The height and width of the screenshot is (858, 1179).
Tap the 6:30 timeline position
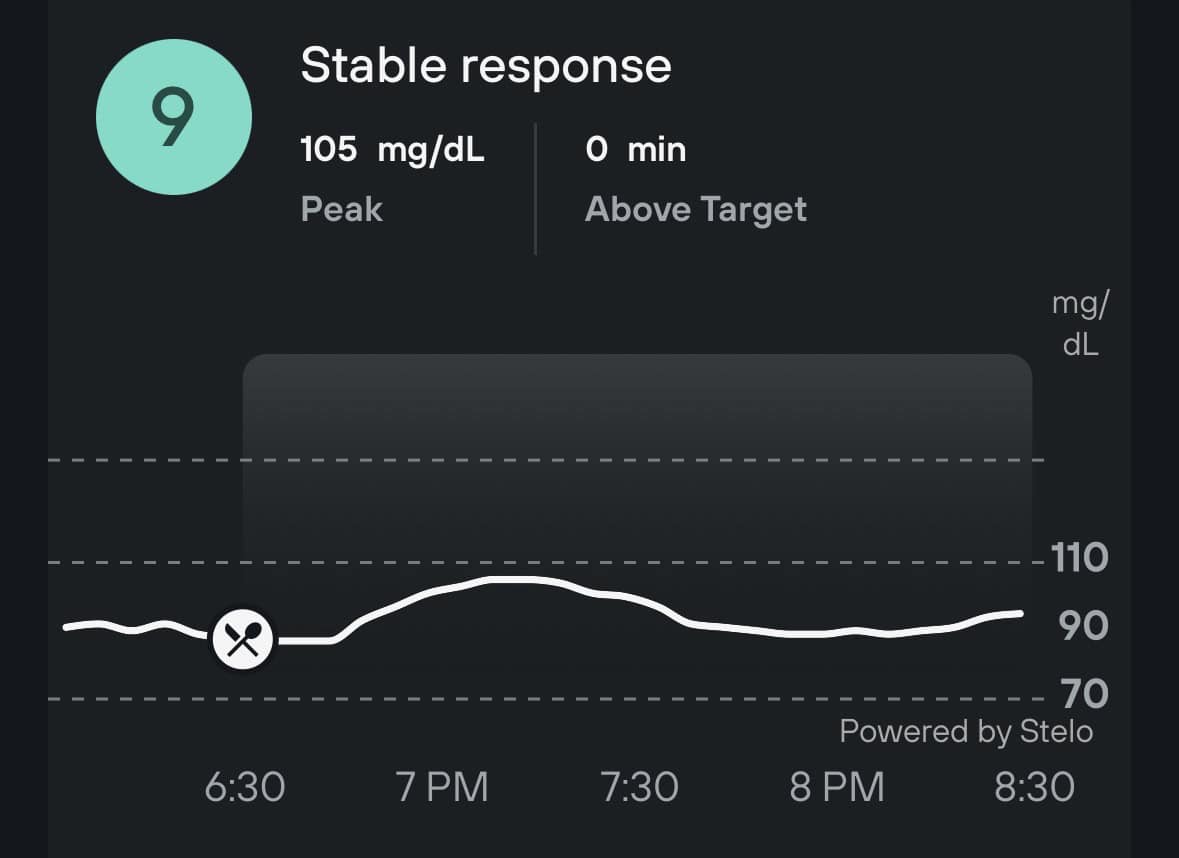point(247,787)
